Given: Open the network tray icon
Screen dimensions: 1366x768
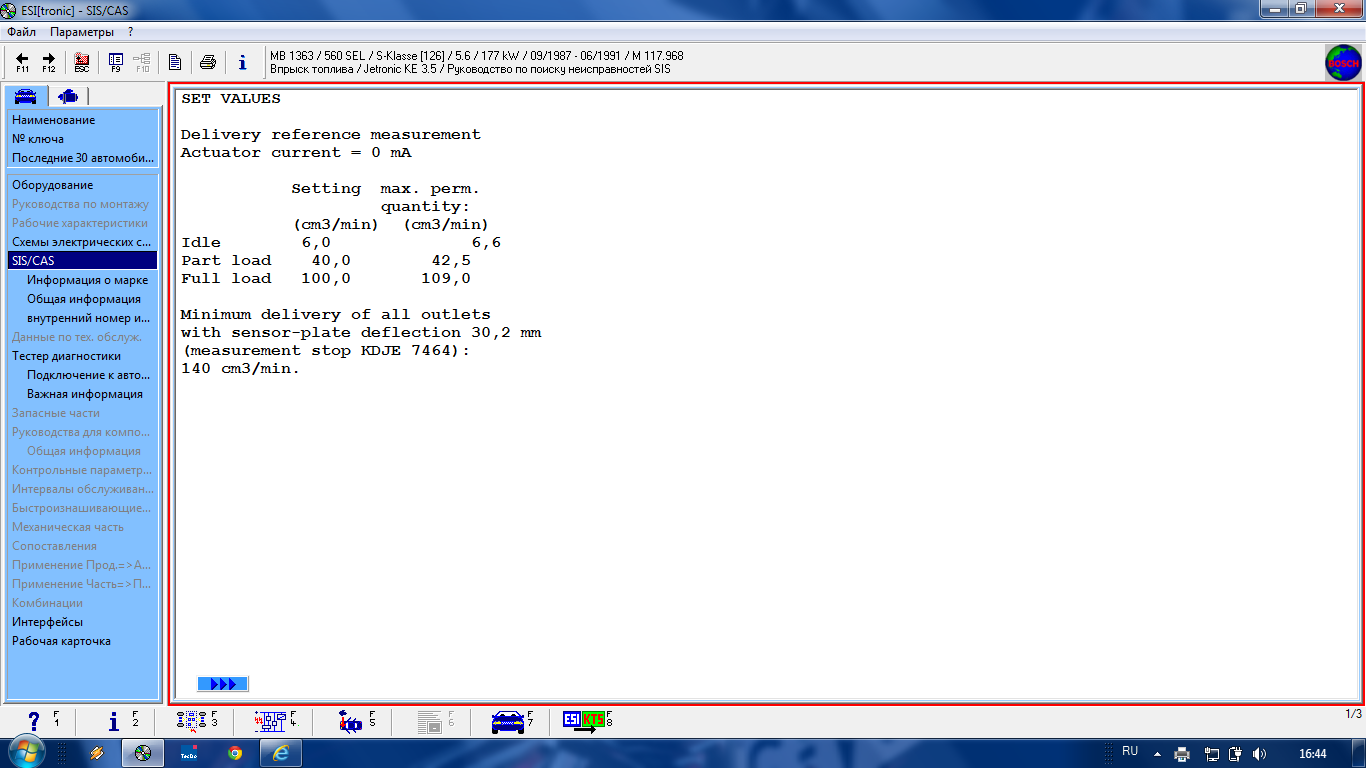Looking at the screenshot, I should pos(1211,754).
